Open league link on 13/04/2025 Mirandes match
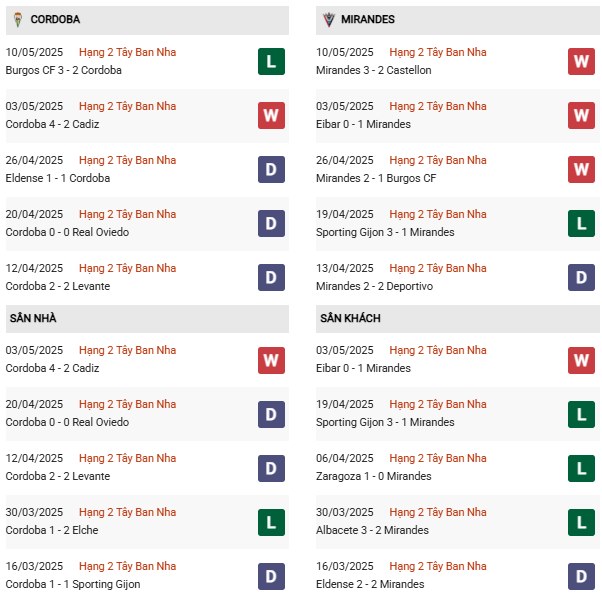 point(438,268)
